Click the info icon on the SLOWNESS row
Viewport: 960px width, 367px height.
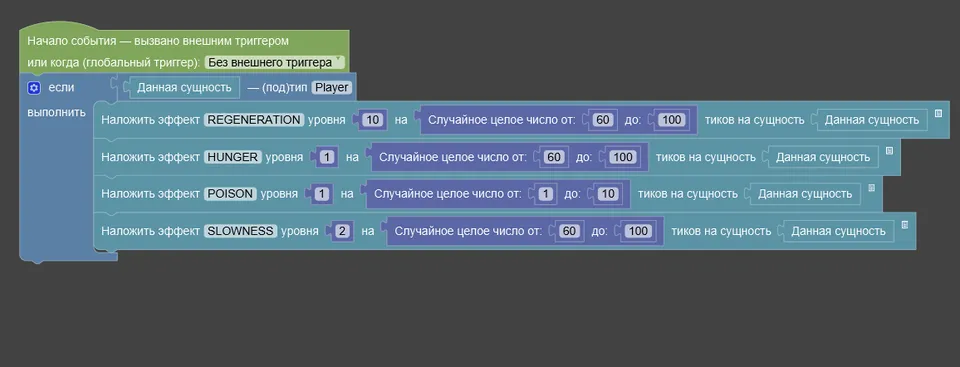click(x=905, y=225)
